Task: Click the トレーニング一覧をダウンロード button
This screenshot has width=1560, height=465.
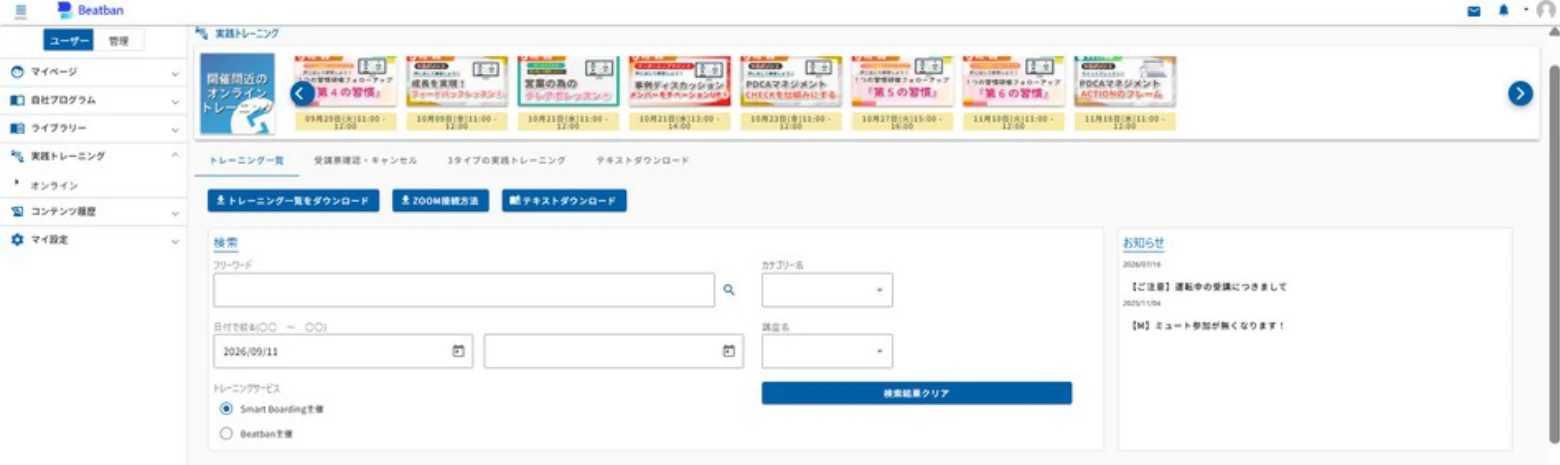Action: [x=293, y=201]
